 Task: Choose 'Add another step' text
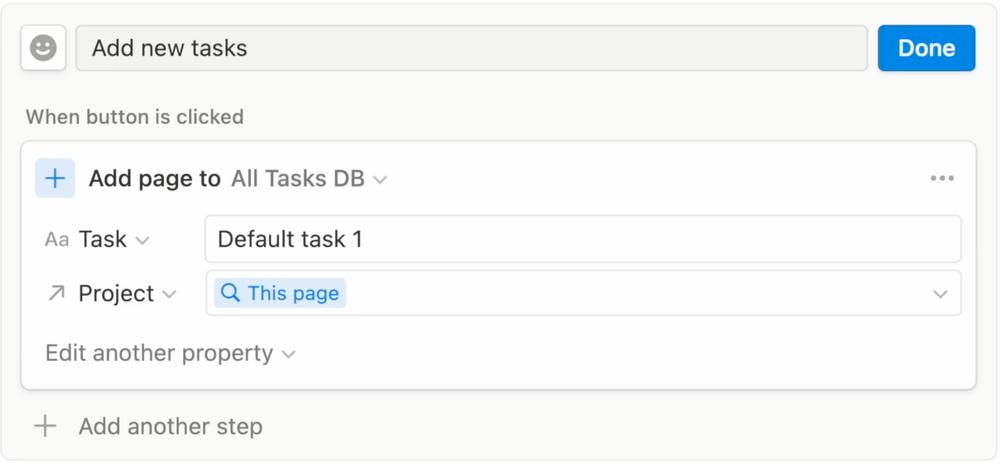click(171, 426)
